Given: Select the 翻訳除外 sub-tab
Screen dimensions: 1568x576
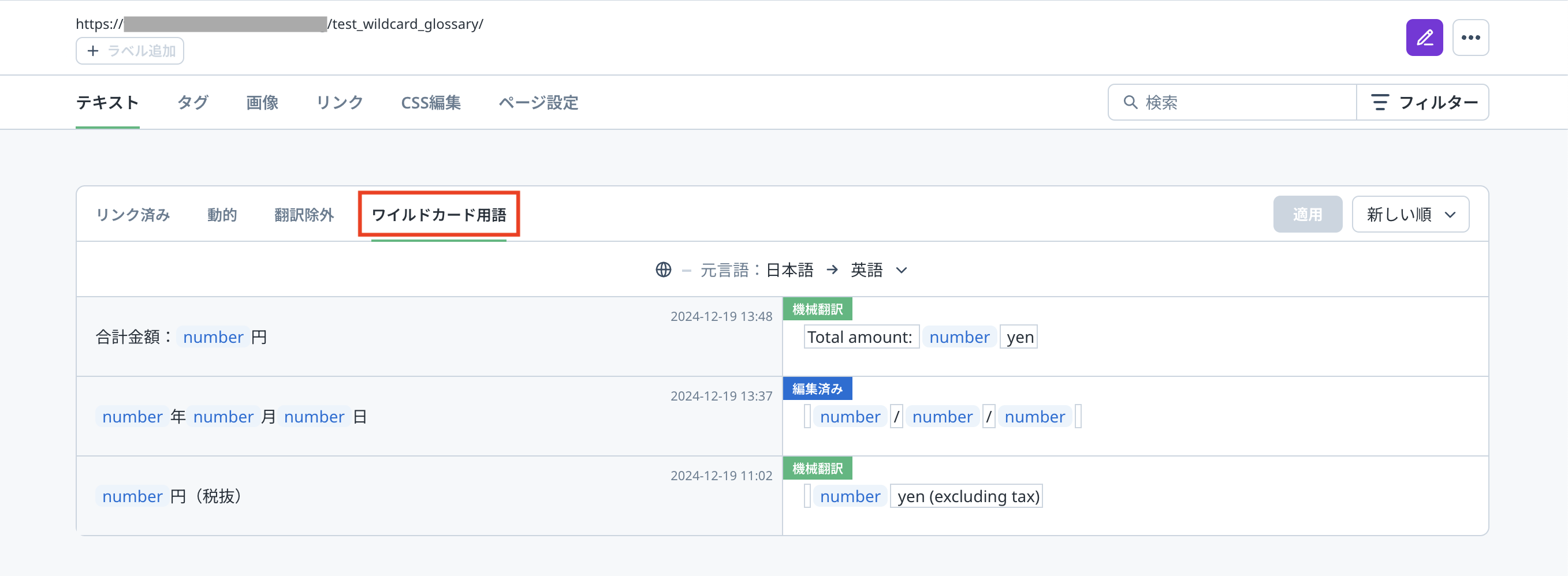Looking at the screenshot, I should pyautogui.click(x=304, y=215).
